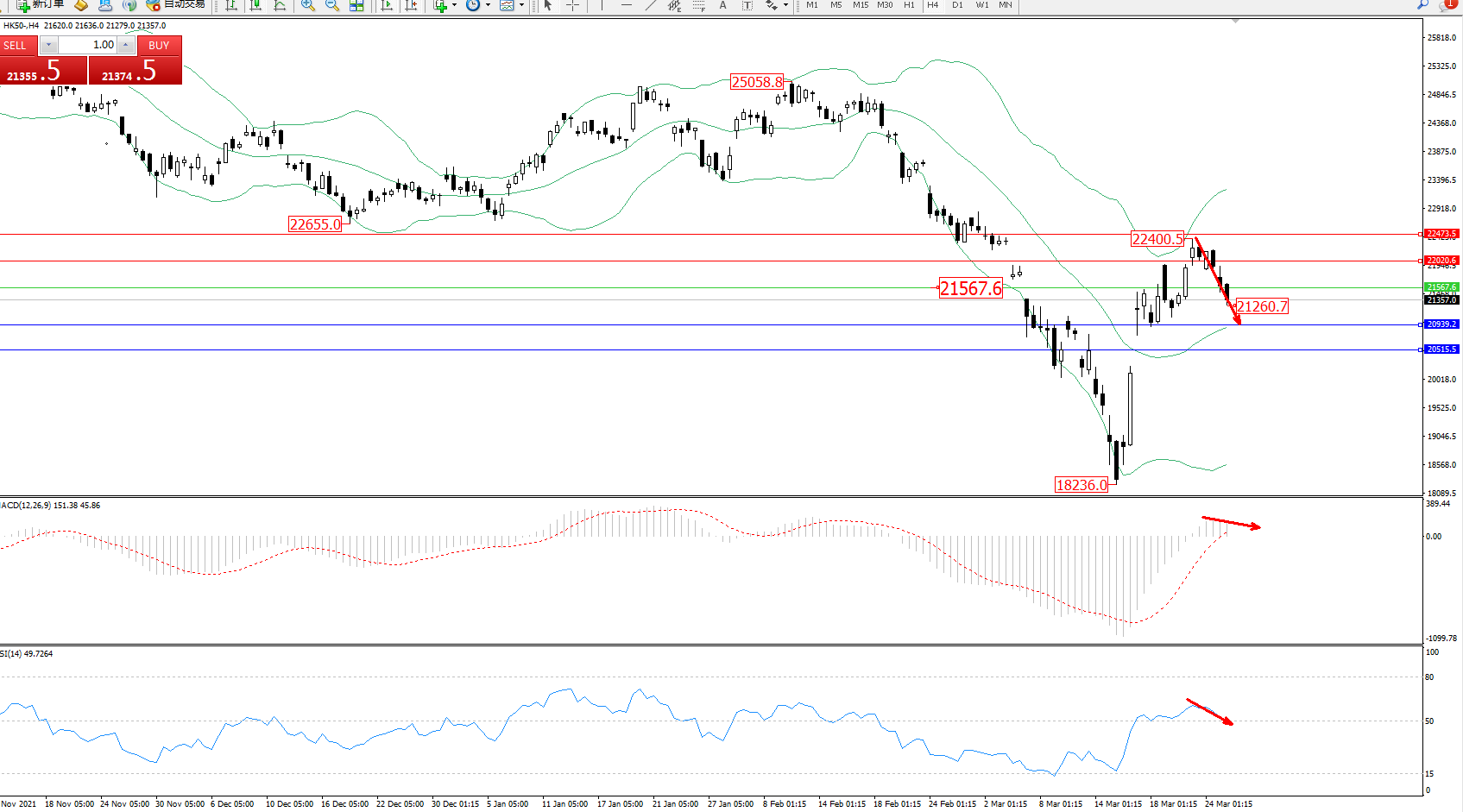Click the Zoom Out magnifier icon
Image resolution: width=1463 pixels, height=812 pixels.
pyautogui.click(x=331, y=5)
